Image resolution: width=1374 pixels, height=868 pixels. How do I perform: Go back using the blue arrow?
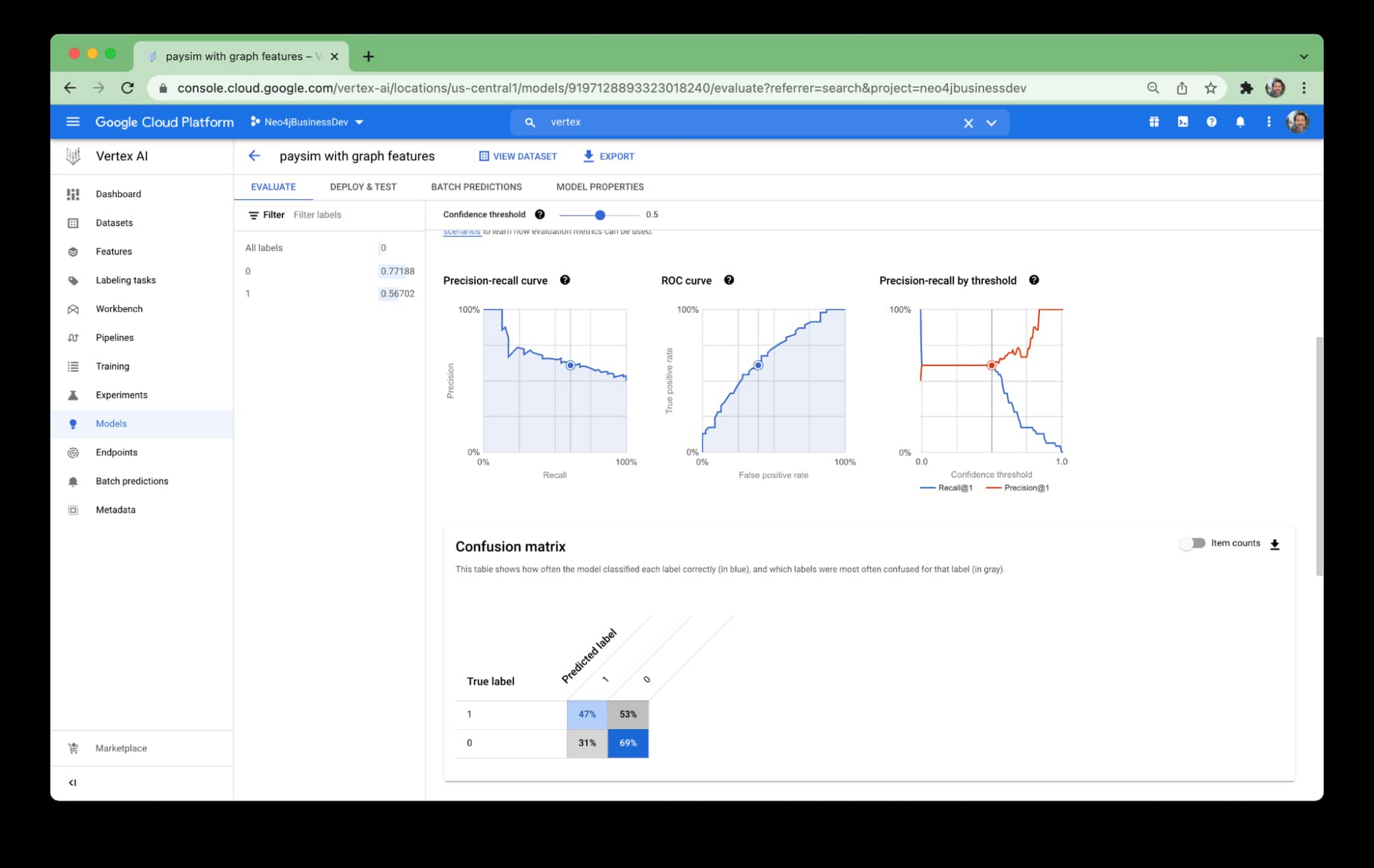[254, 156]
